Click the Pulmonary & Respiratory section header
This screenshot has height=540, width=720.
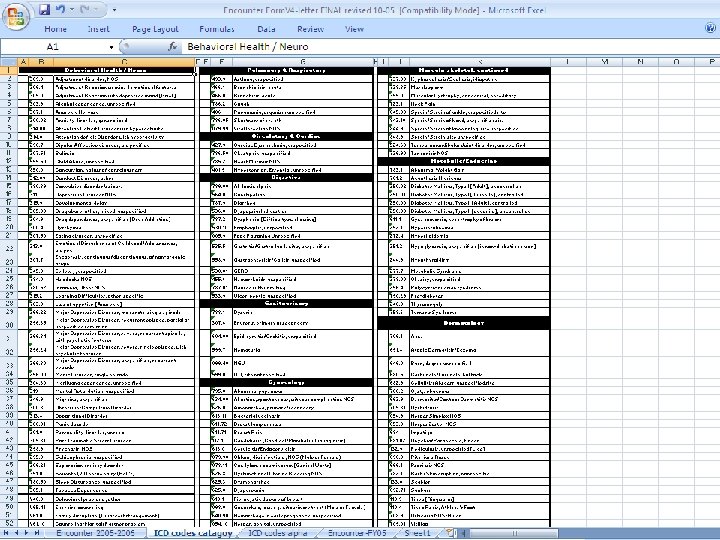click(286, 70)
